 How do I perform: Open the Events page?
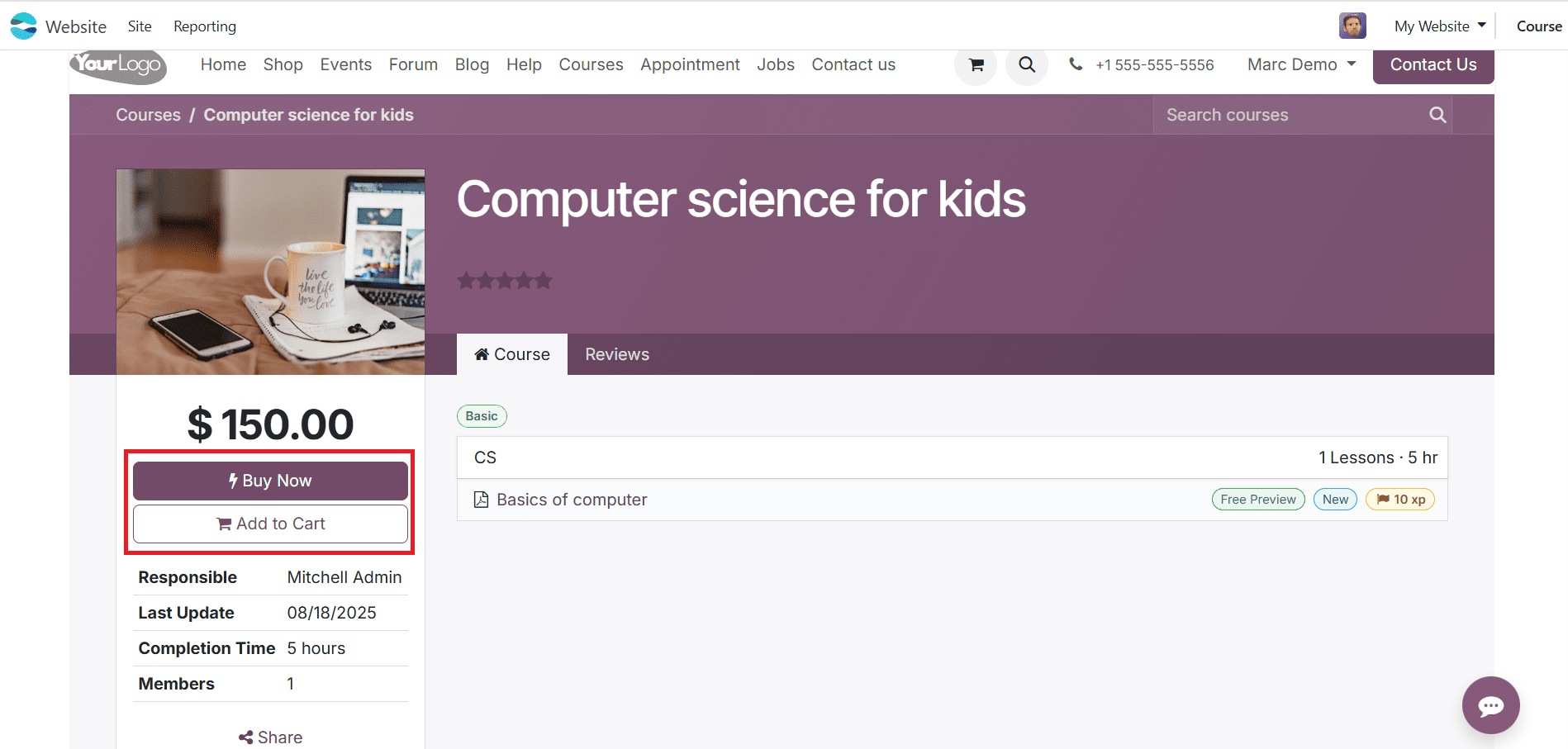coord(346,64)
